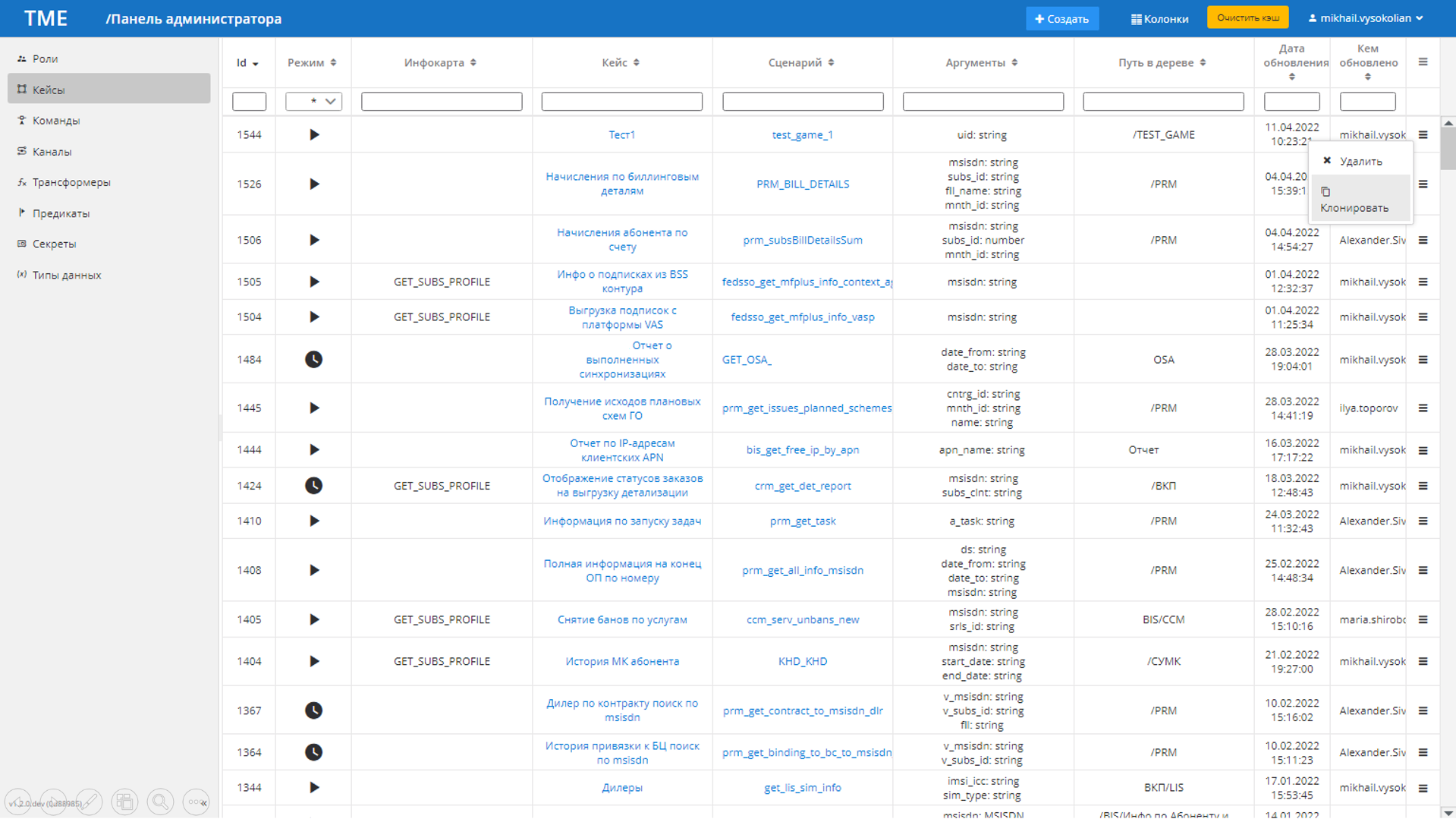Open the row actions menu for case 1344
1456x819 pixels.
(x=1423, y=789)
